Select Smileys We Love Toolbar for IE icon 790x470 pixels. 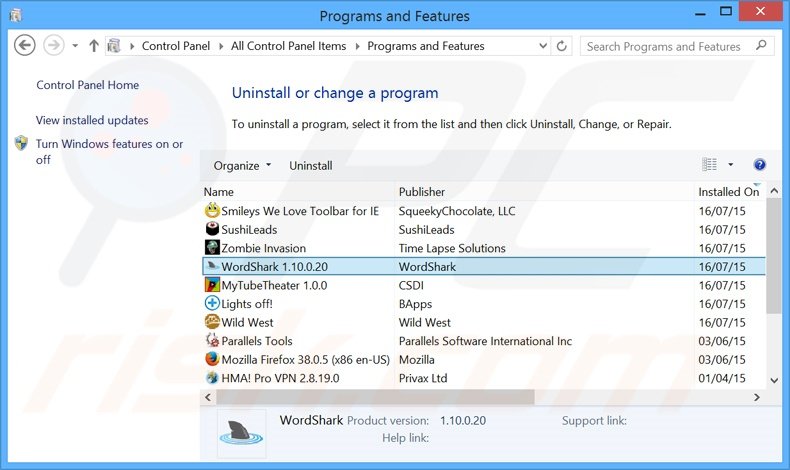(212, 210)
